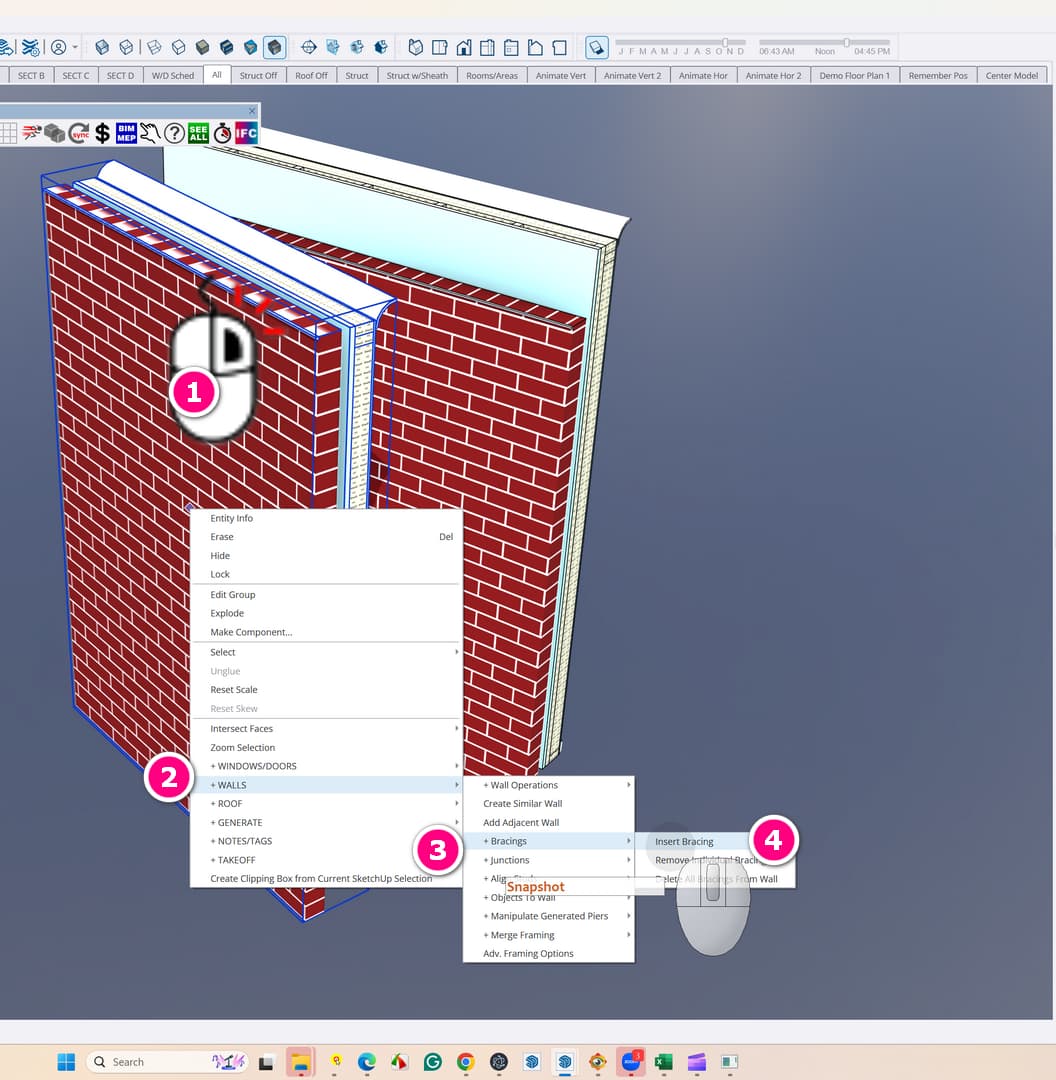Click the red sync arrow icon

79,132
